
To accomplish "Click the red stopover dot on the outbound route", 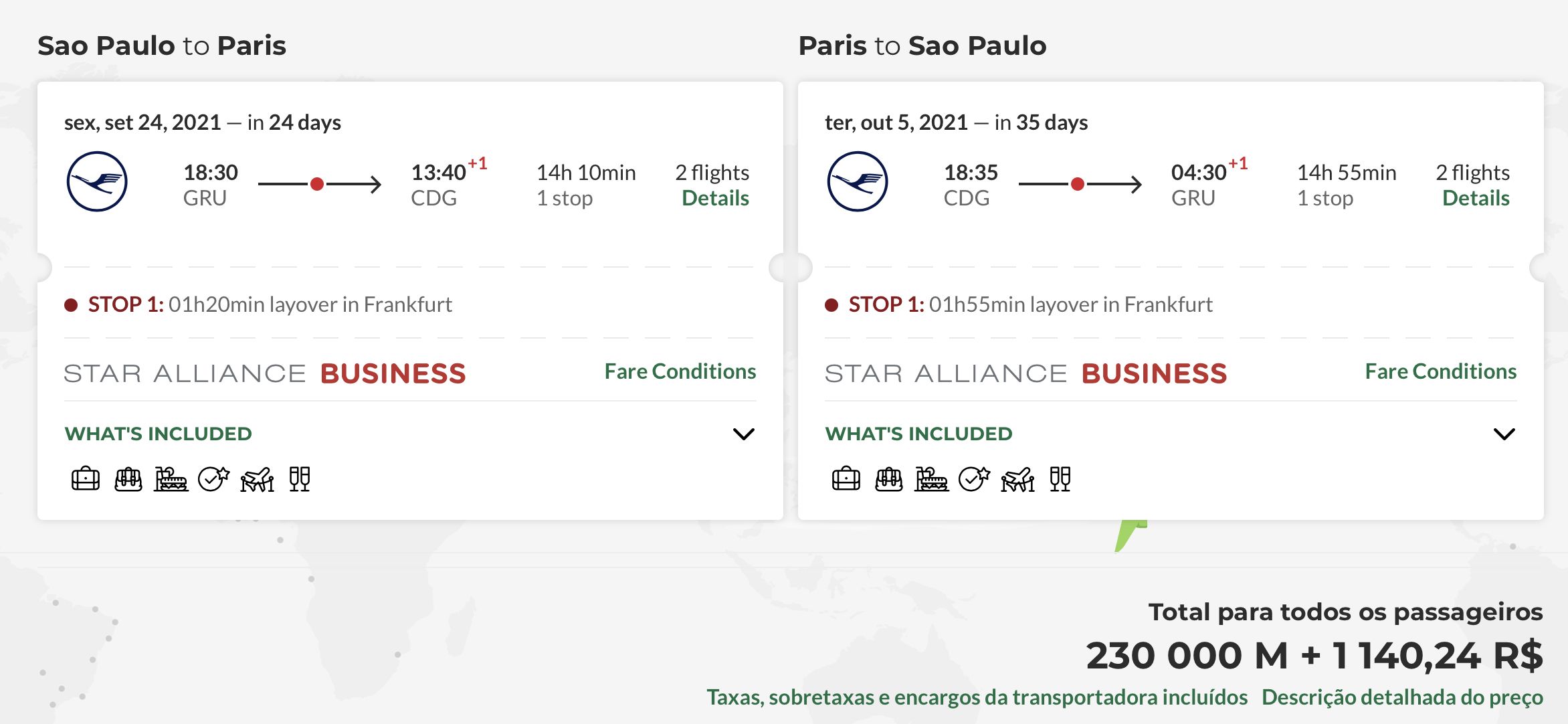I will coord(317,184).
